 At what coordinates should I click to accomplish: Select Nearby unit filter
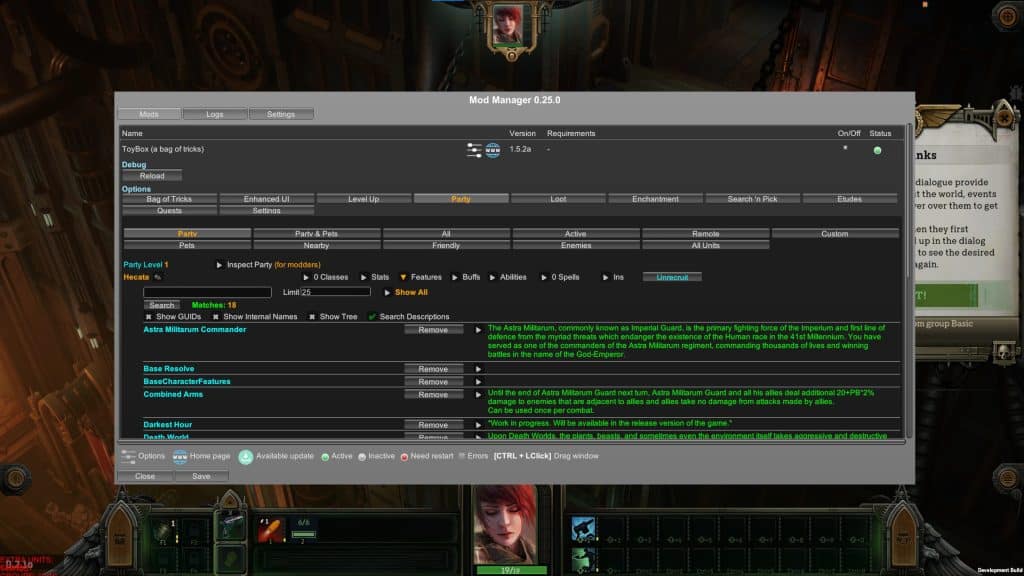click(x=316, y=246)
